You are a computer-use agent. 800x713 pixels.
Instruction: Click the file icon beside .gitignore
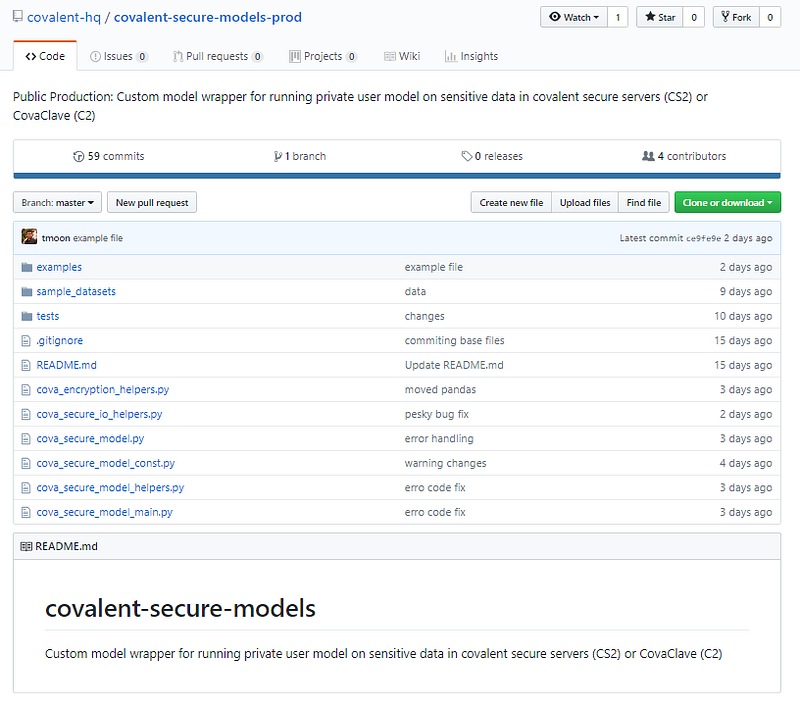27,341
